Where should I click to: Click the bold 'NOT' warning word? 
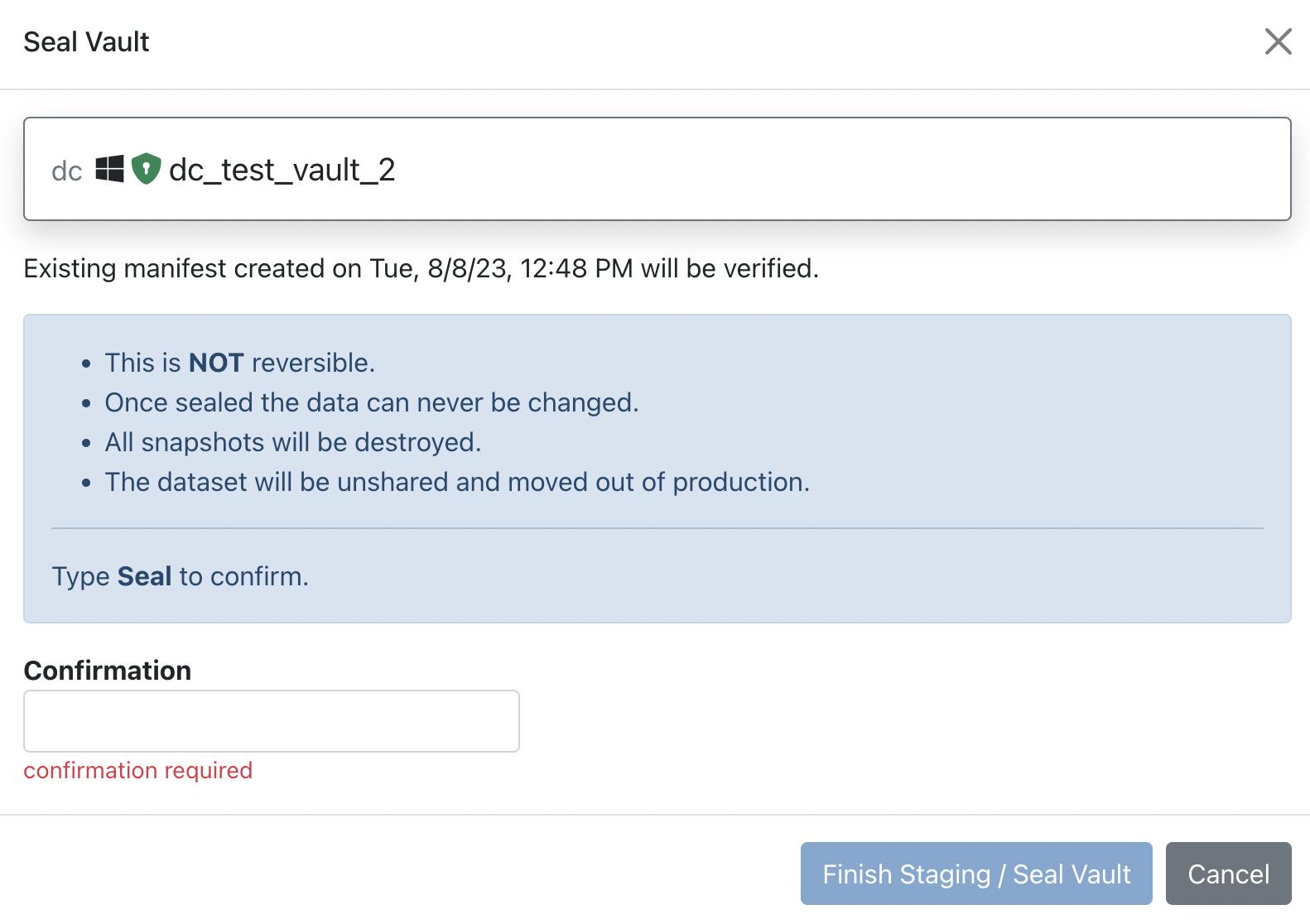215,363
